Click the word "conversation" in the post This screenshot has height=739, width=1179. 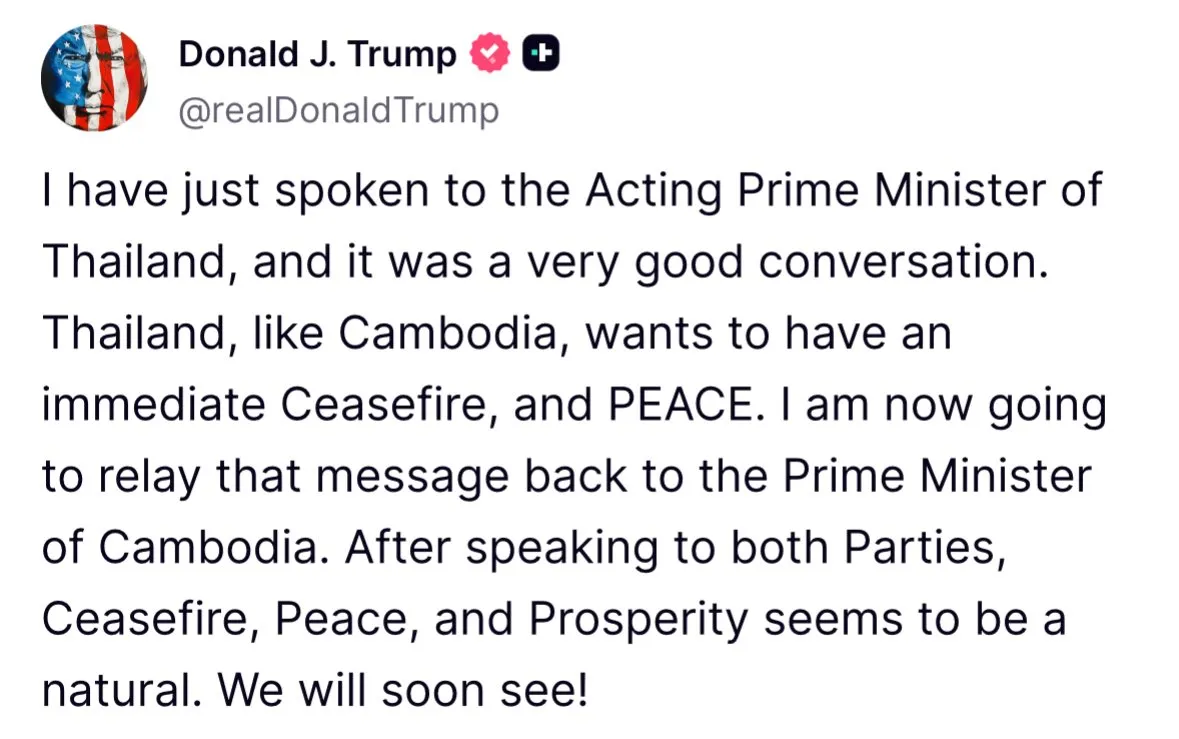(899, 264)
